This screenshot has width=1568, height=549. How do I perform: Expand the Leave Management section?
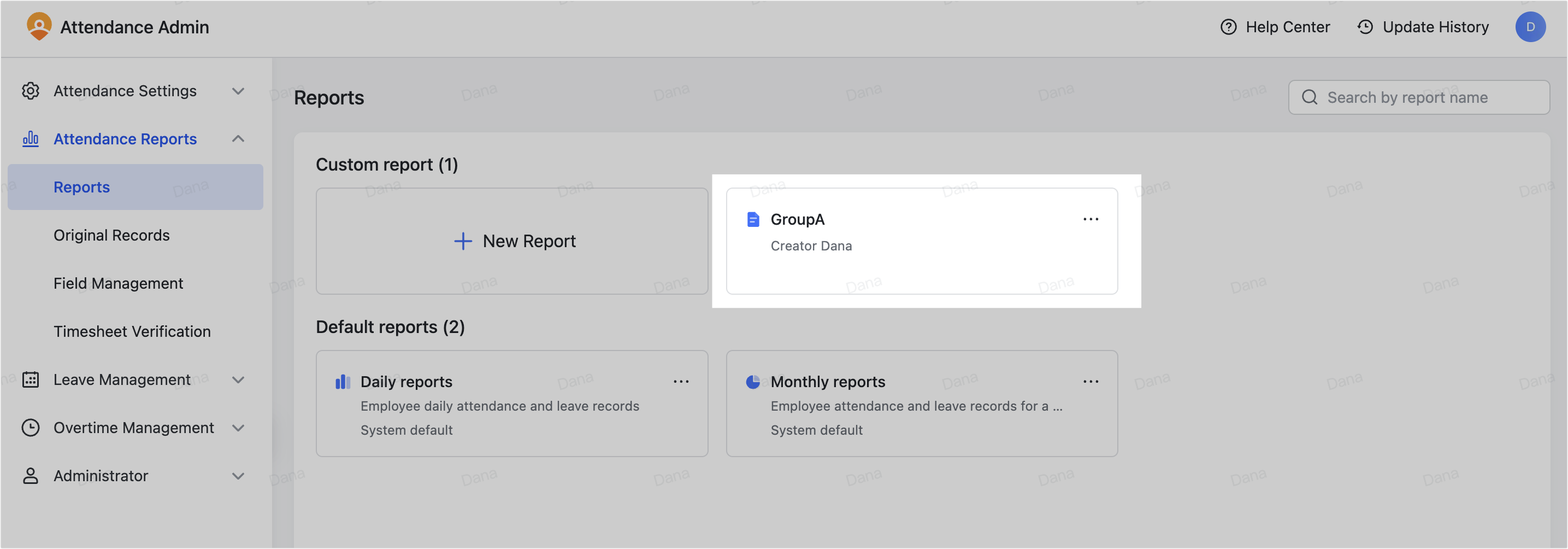click(238, 379)
